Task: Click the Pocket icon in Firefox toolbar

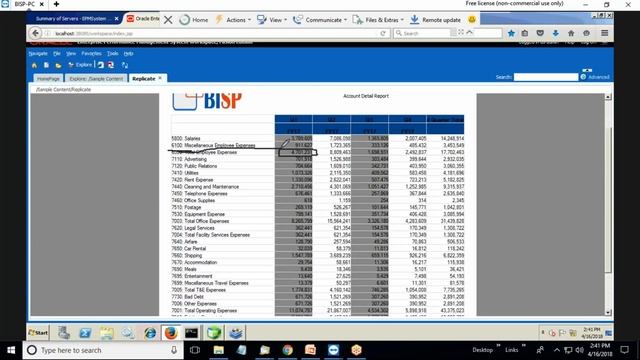Action: click(x=540, y=33)
